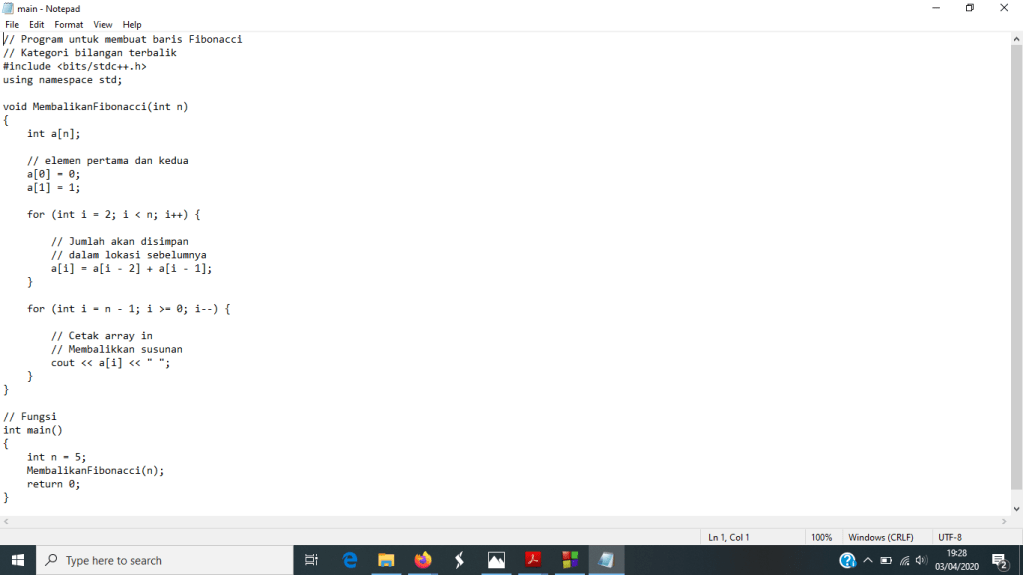
Task: Click the Notepad icon in title bar
Action: click(x=8, y=8)
